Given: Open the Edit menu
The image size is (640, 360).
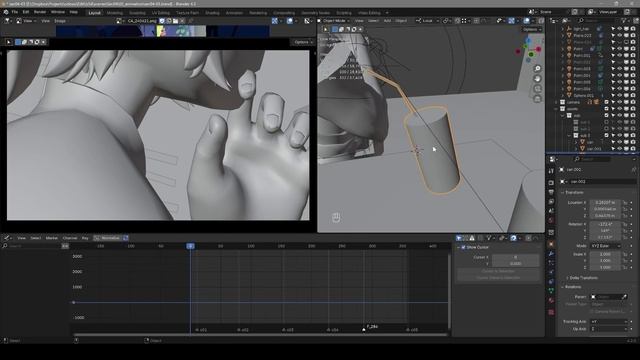Looking at the screenshot, I should tap(26, 12).
